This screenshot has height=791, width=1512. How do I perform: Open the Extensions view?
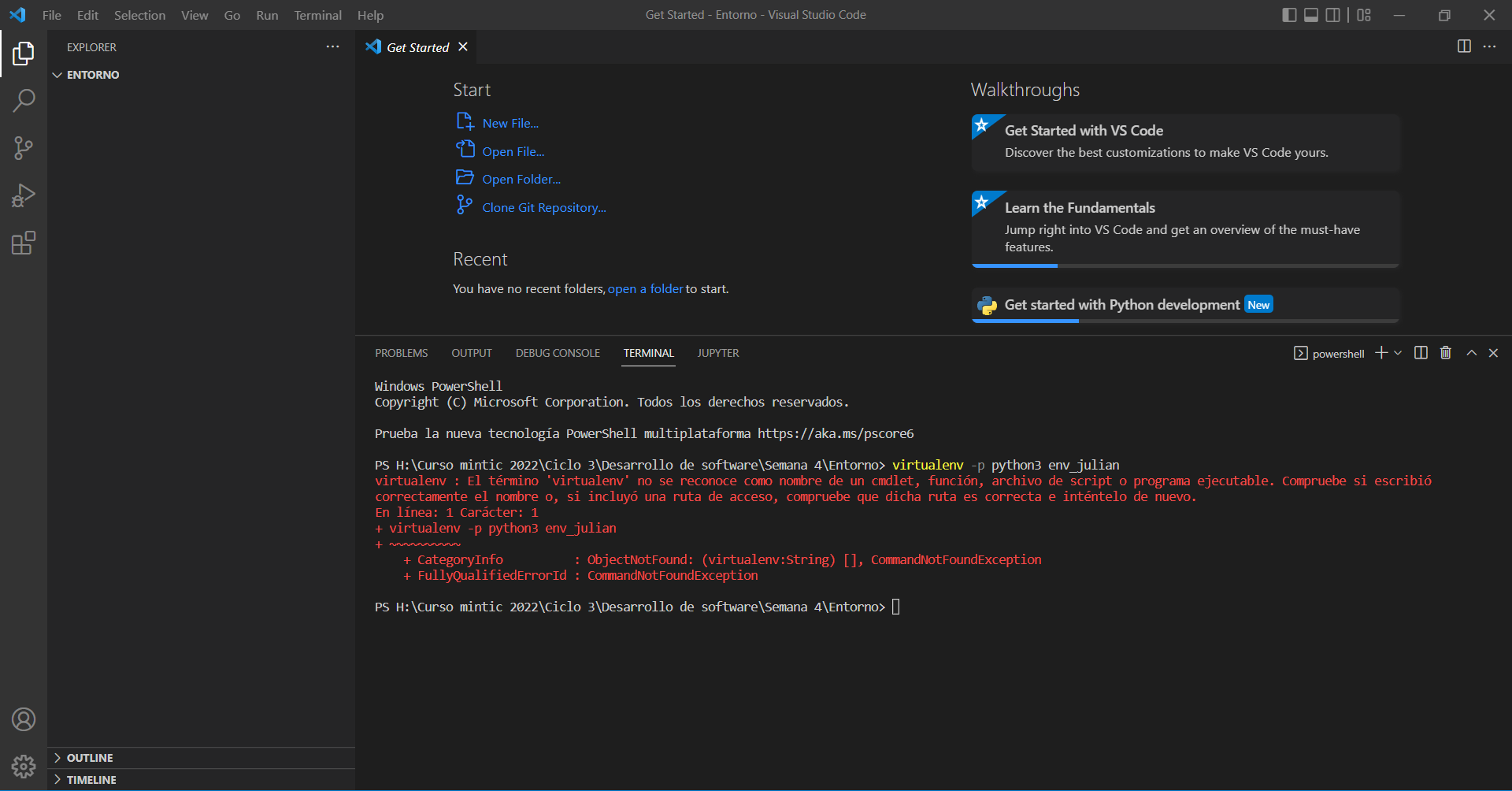[23, 243]
